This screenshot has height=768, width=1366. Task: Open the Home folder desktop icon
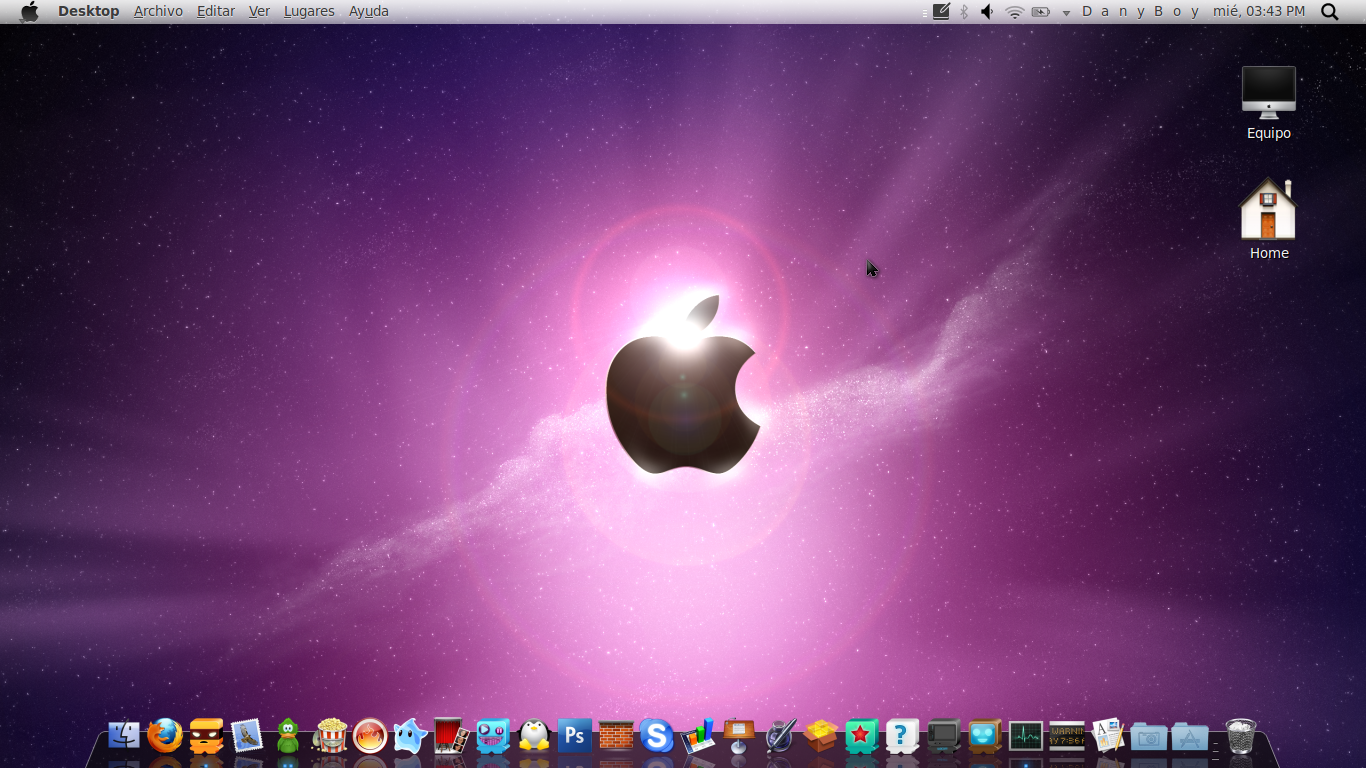(1269, 220)
